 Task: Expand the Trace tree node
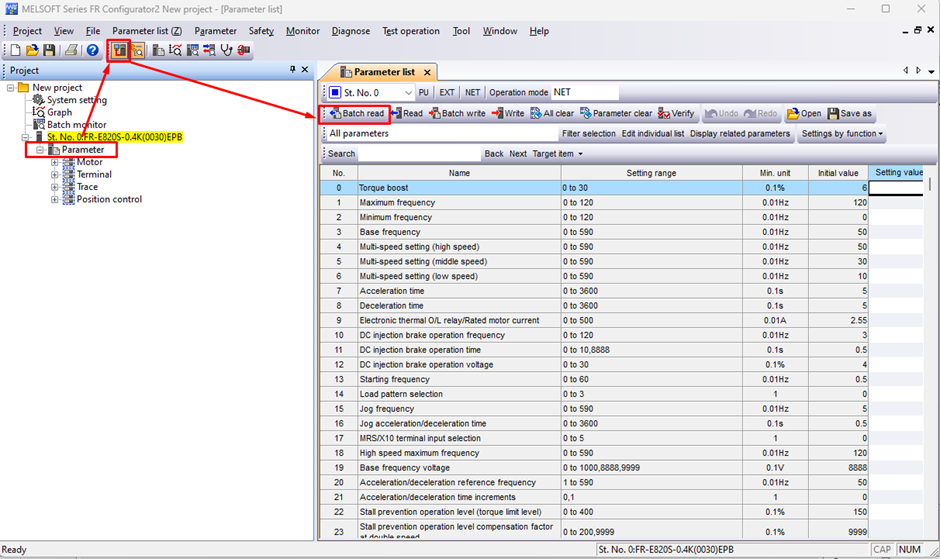55,187
